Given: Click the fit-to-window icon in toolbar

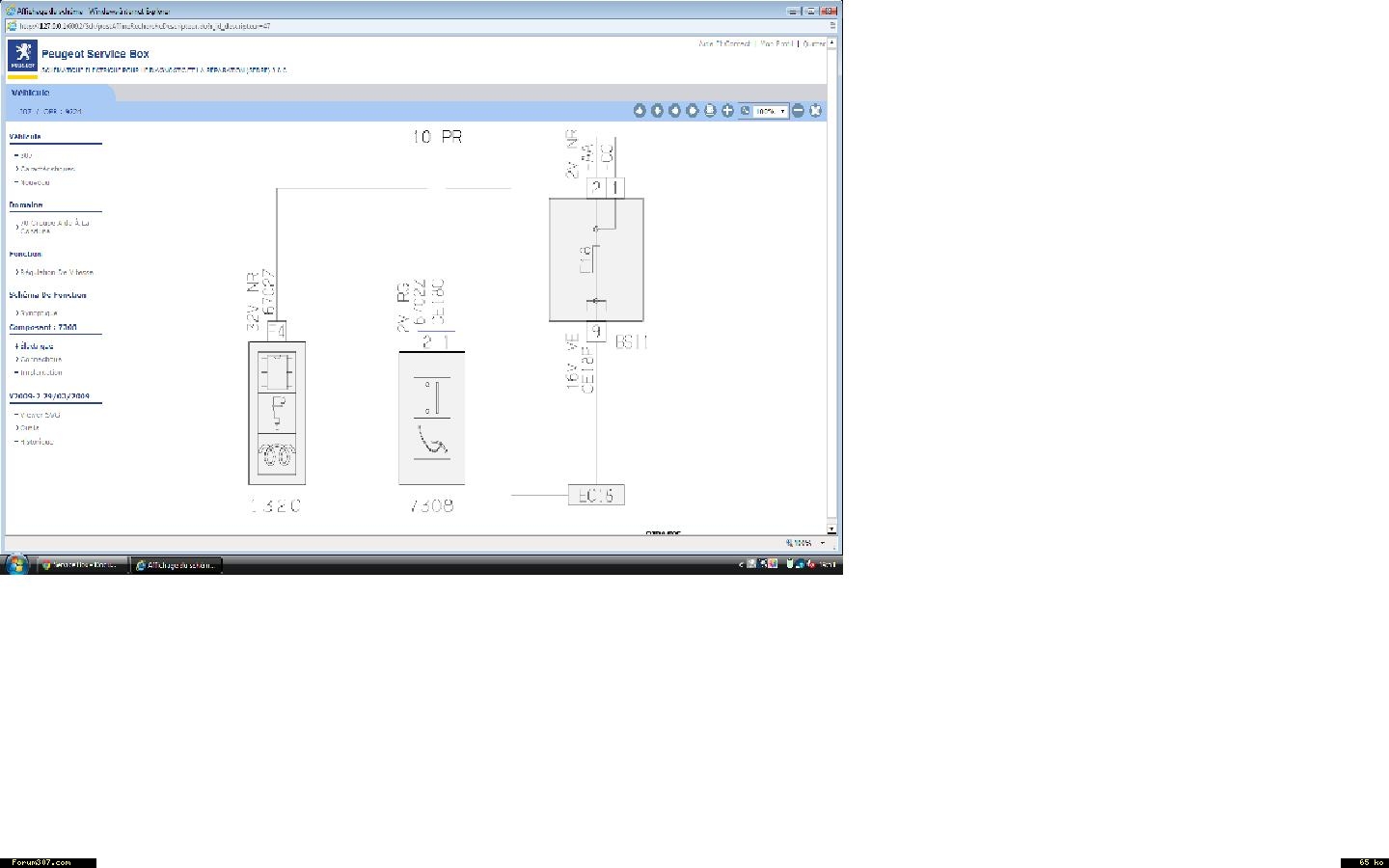Looking at the screenshot, I should (x=815, y=111).
